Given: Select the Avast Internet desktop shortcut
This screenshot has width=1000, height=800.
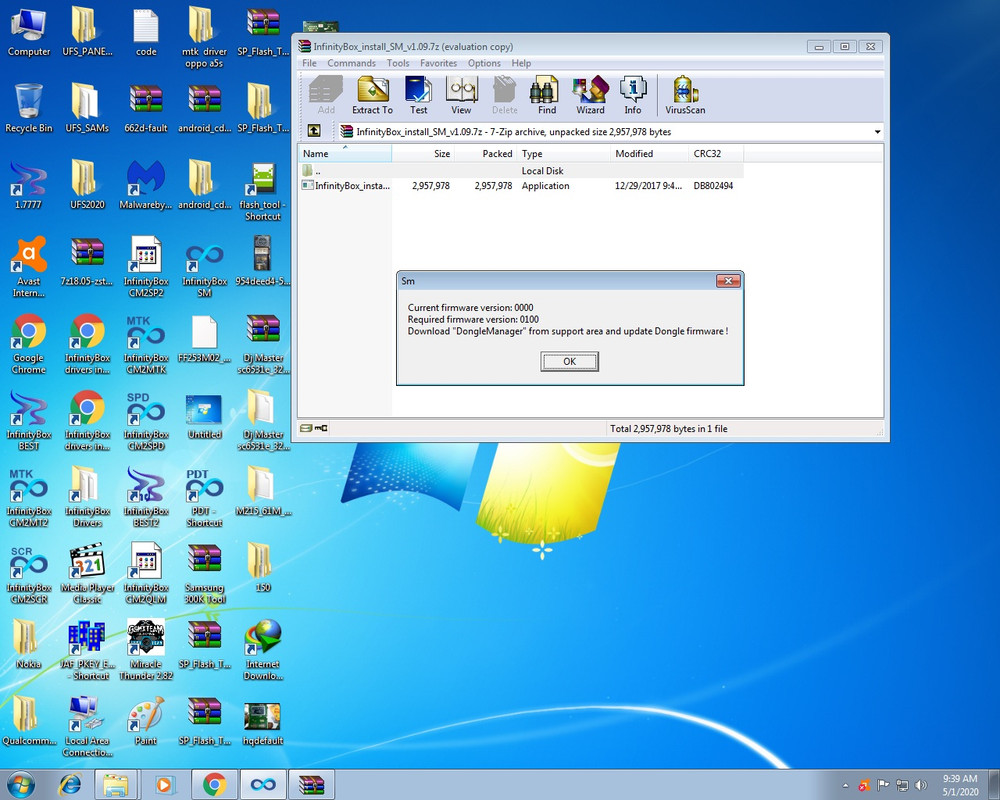Looking at the screenshot, I should (29, 267).
